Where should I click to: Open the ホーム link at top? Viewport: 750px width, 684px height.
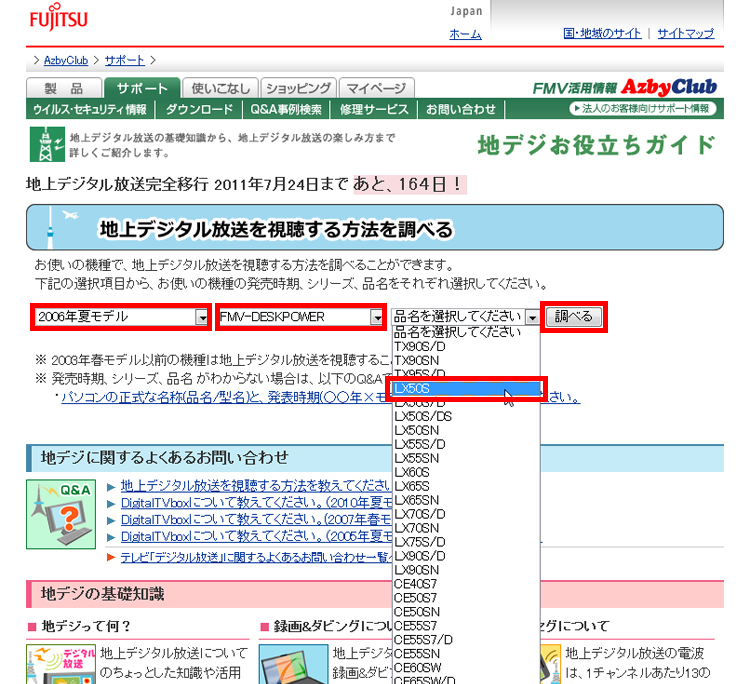point(465,34)
